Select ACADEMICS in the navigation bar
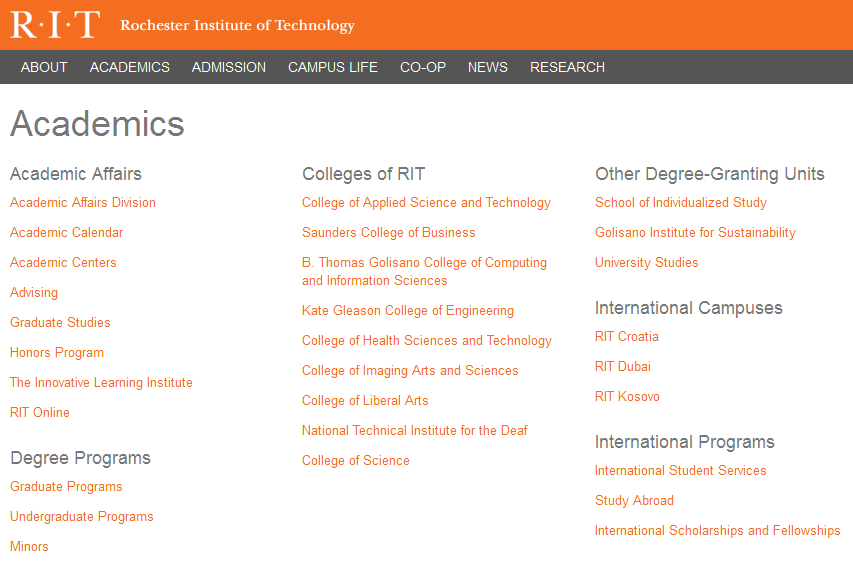 click(x=130, y=67)
